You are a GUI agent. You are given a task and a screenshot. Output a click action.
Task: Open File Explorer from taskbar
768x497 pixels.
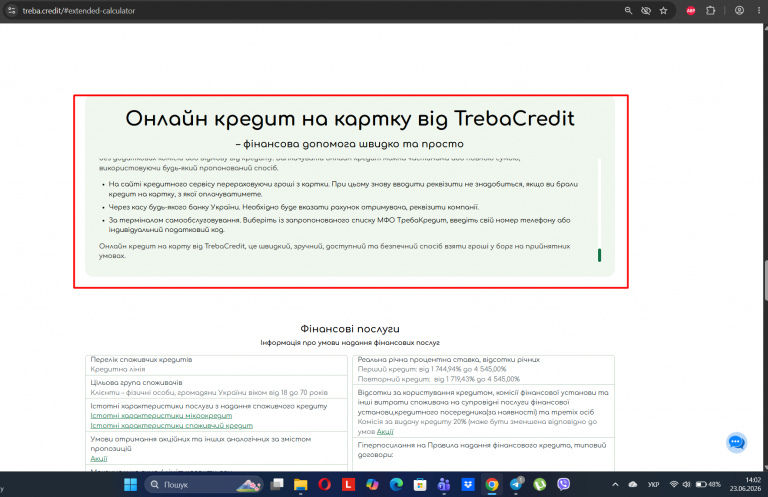tap(300, 484)
